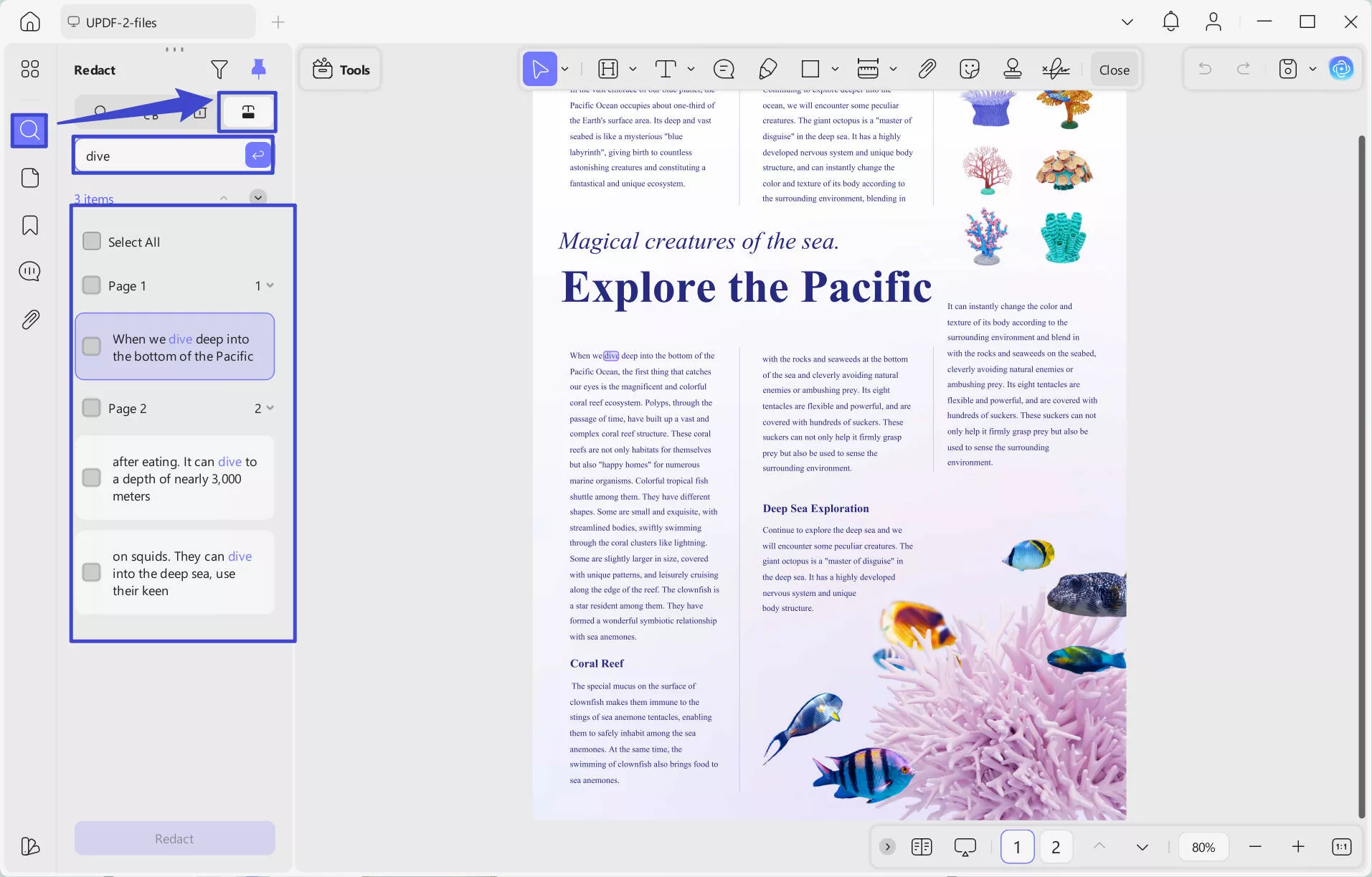Check the Page 1 checkbox
This screenshot has height=877, width=1372.
(92, 285)
